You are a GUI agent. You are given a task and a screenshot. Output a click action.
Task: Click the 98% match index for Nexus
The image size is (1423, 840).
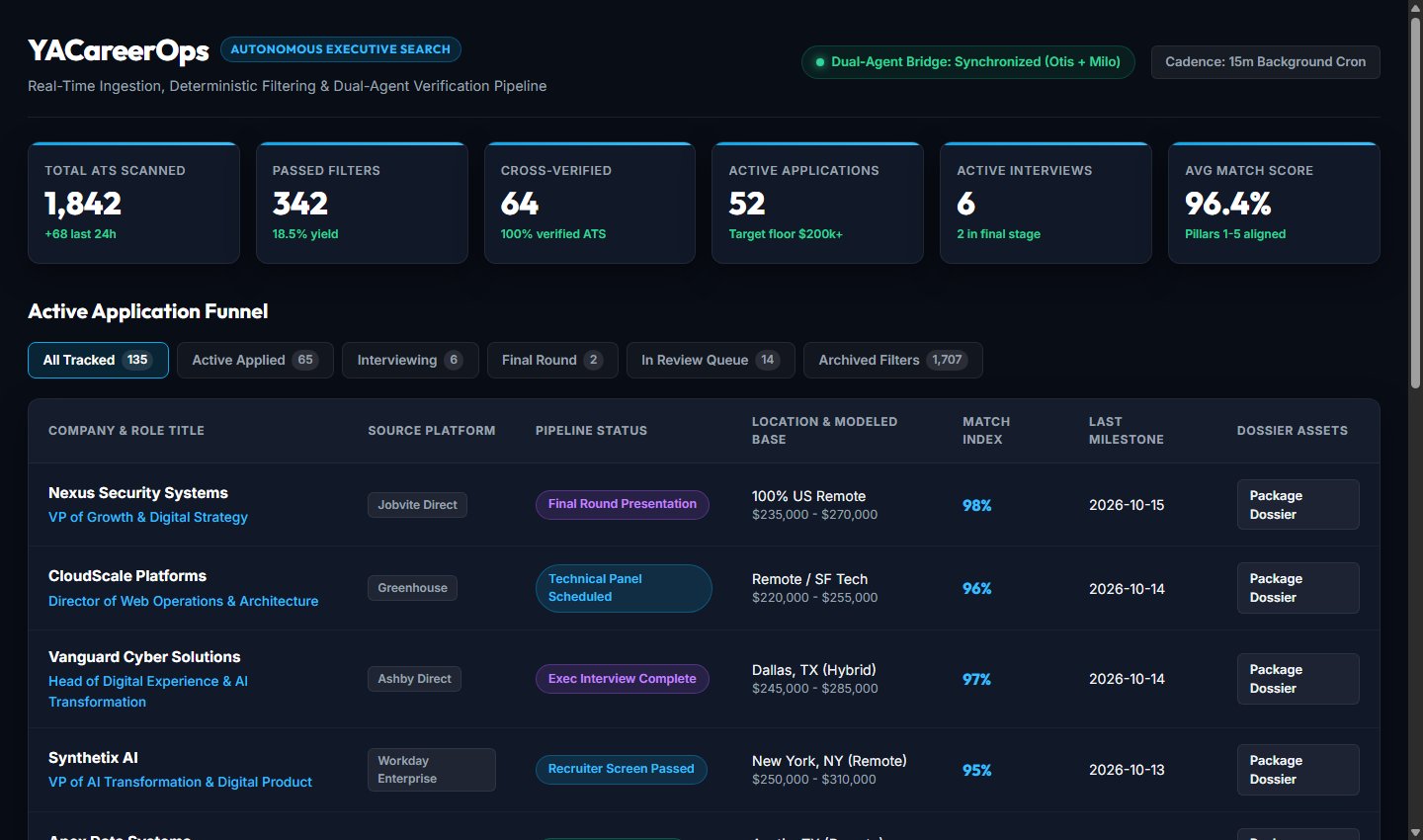click(977, 505)
